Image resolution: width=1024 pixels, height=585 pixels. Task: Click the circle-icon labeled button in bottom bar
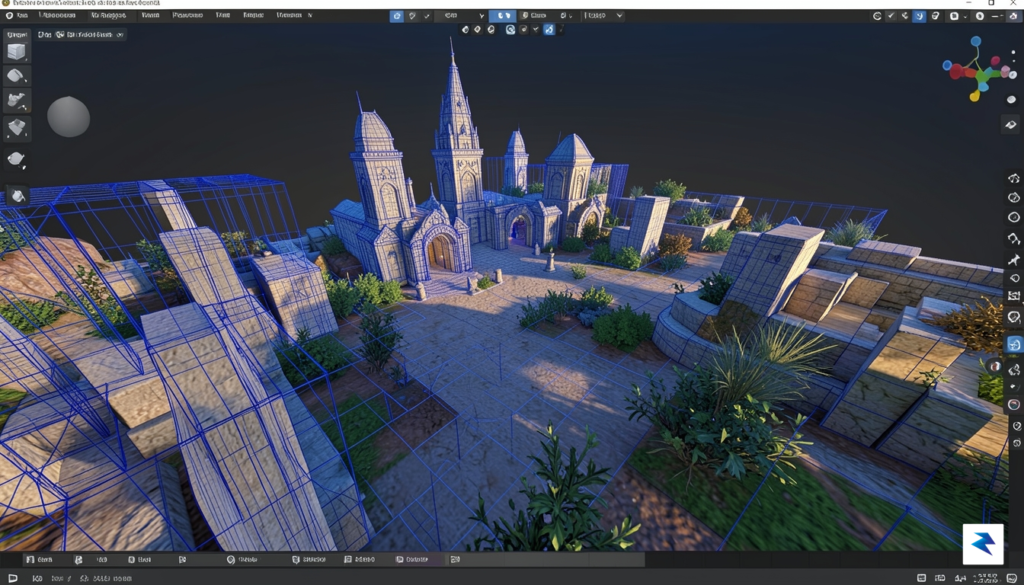coord(242,560)
